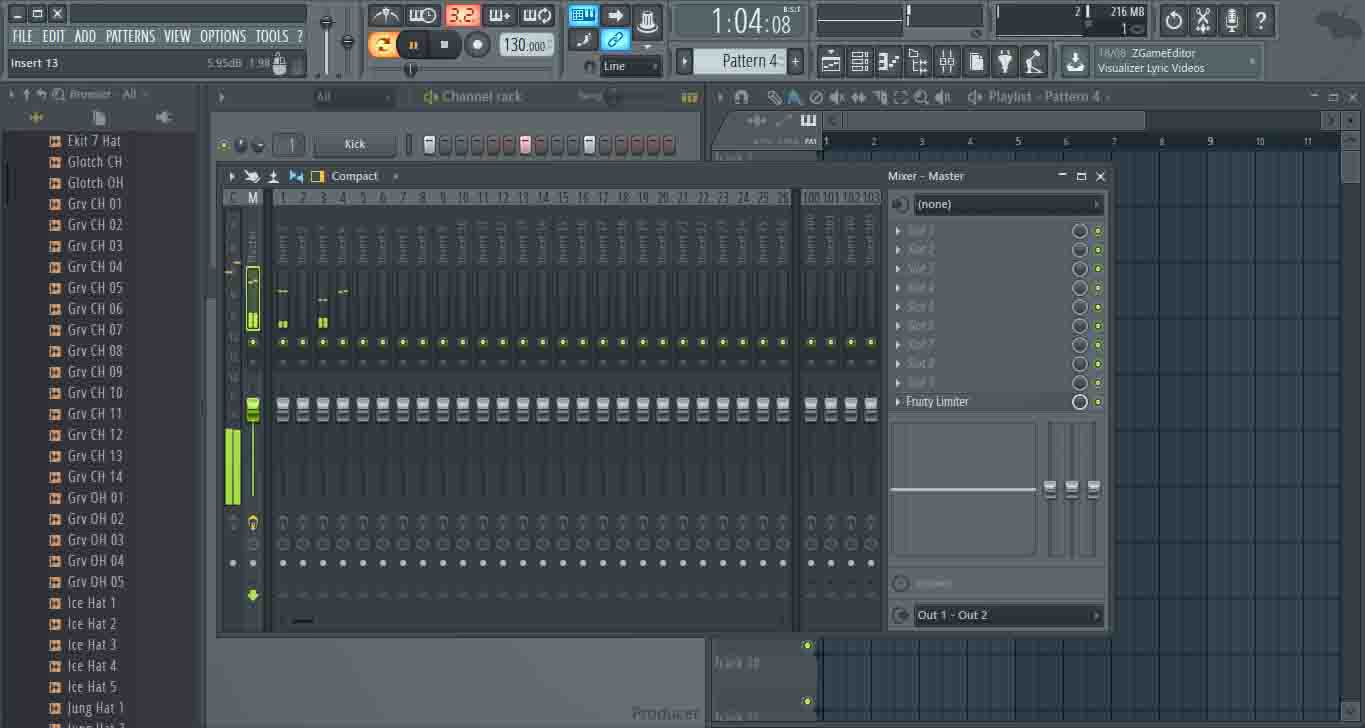Toggle the 3.2 countdown before recording

pos(462,15)
